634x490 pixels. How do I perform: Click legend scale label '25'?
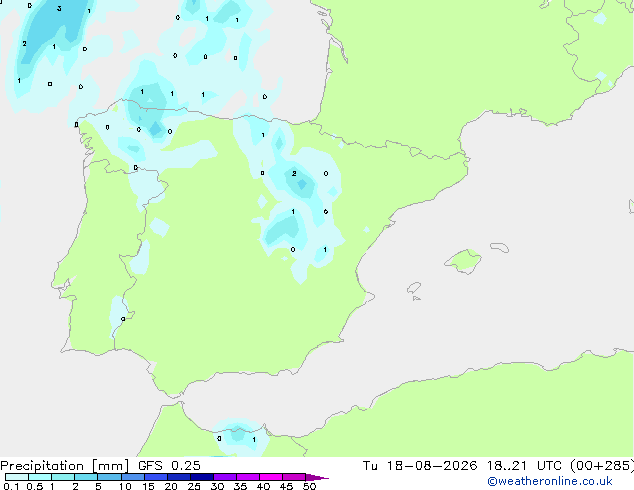point(194,486)
